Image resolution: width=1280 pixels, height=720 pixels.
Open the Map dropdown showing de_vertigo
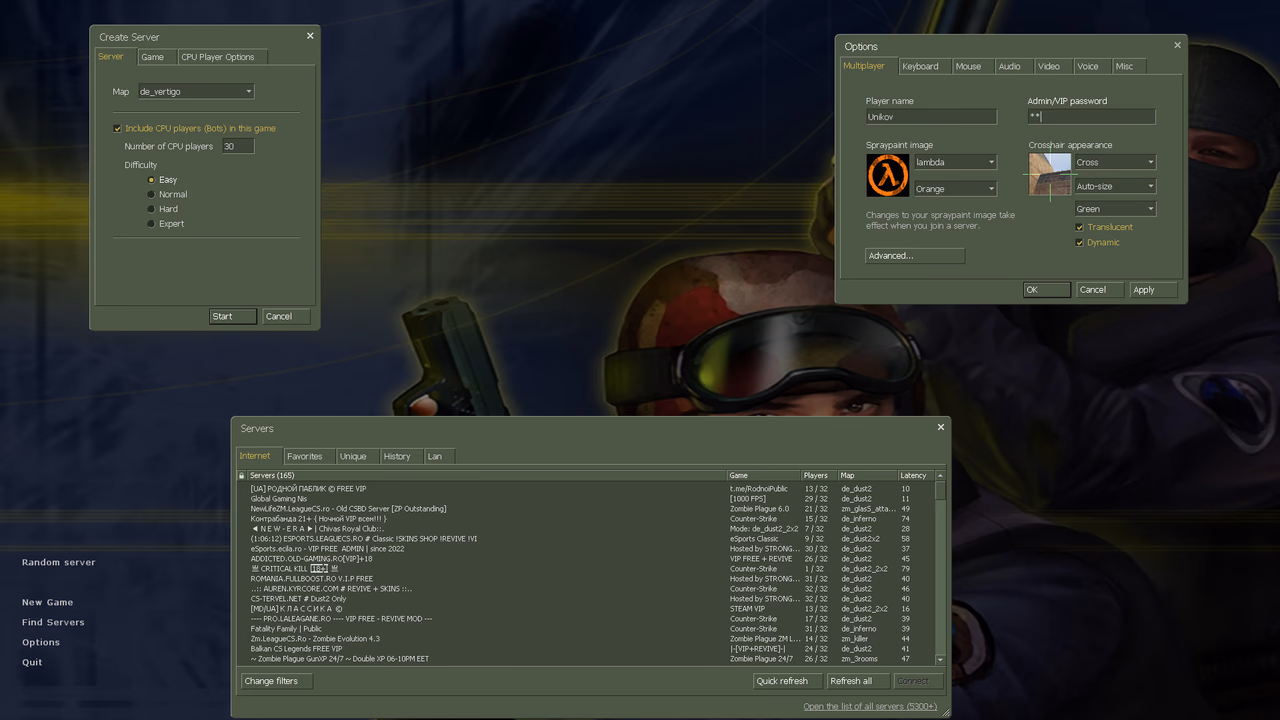tap(196, 91)
